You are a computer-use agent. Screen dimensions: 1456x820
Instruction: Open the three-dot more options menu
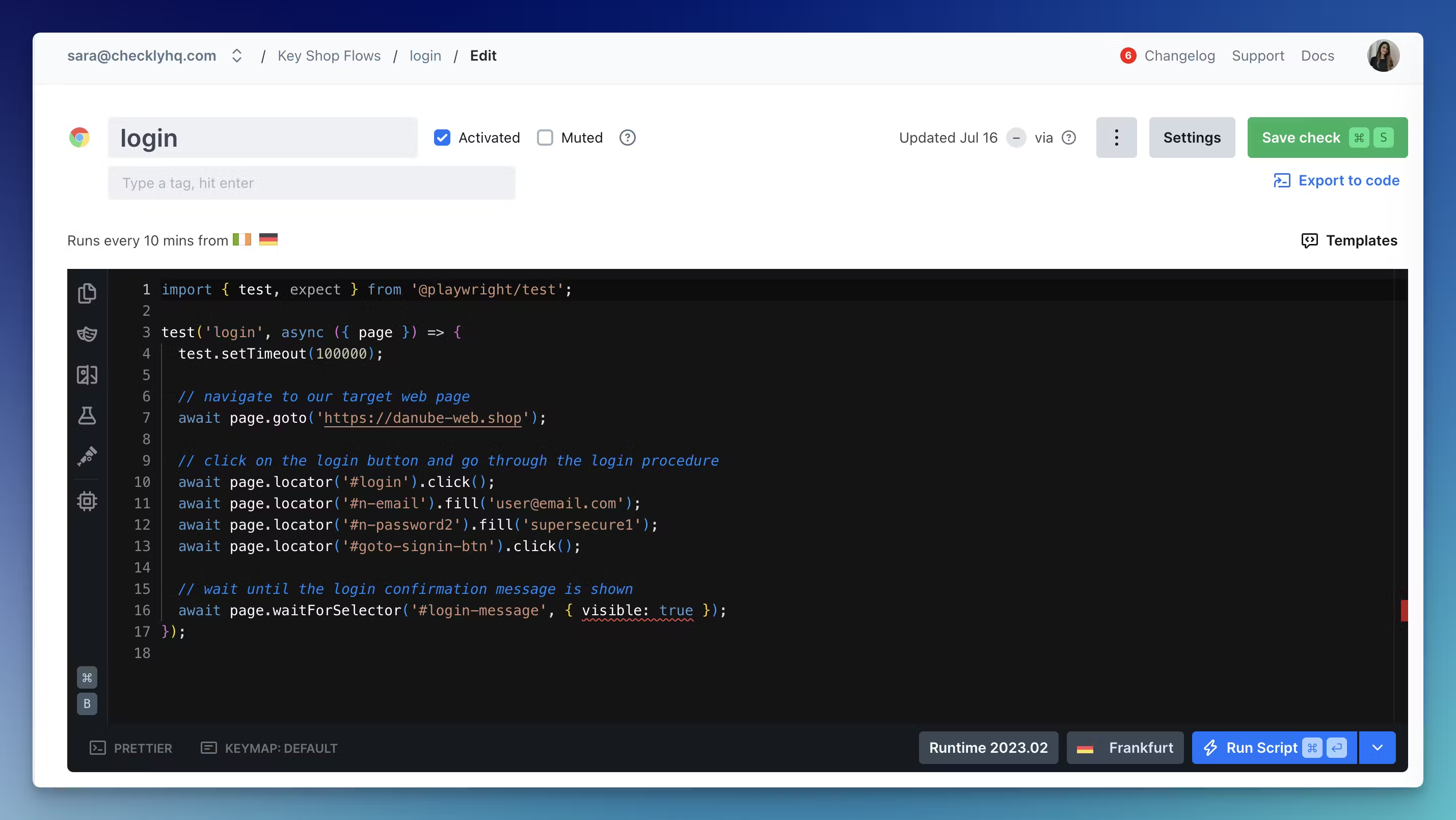[1116, 138]
